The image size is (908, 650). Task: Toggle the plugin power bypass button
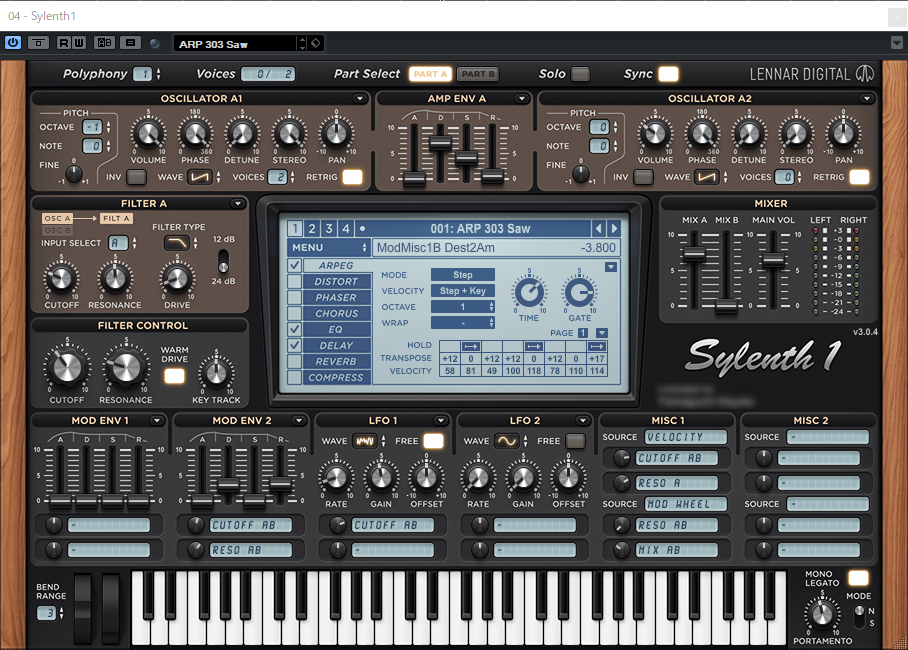[13, 42]
